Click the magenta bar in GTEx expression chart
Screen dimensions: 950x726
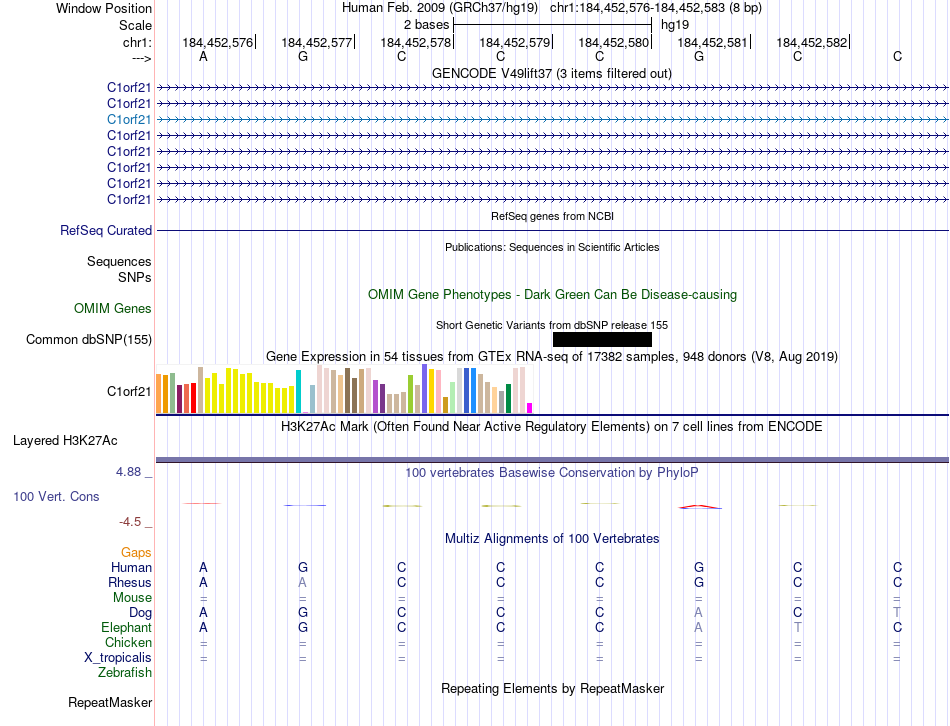[530, 408]
